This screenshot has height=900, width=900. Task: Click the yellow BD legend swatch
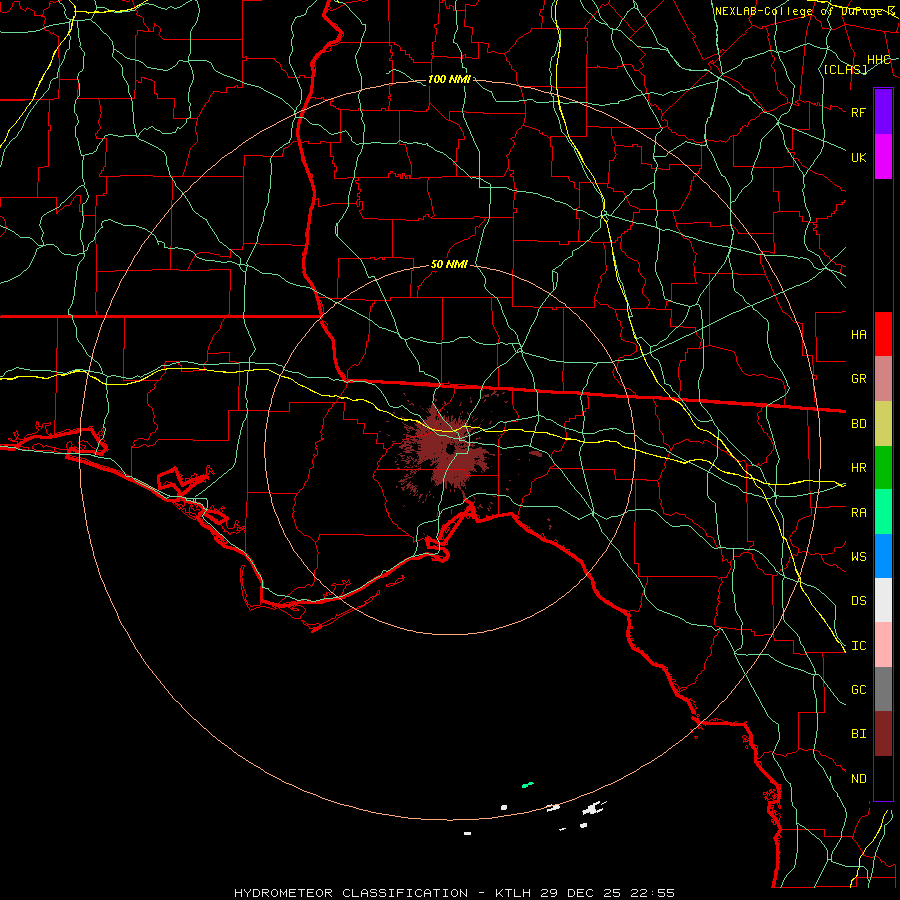click(883, 424)
